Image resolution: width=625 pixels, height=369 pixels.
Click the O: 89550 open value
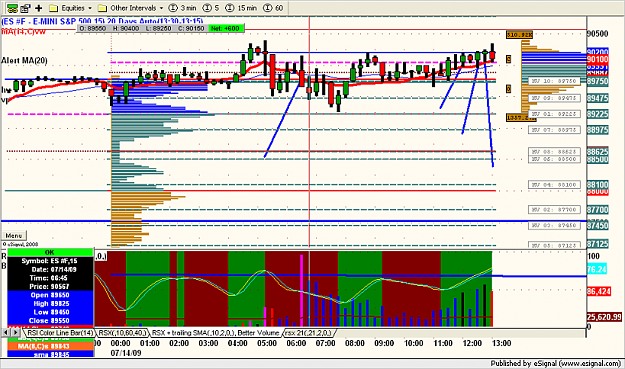(x=92, y=28)
